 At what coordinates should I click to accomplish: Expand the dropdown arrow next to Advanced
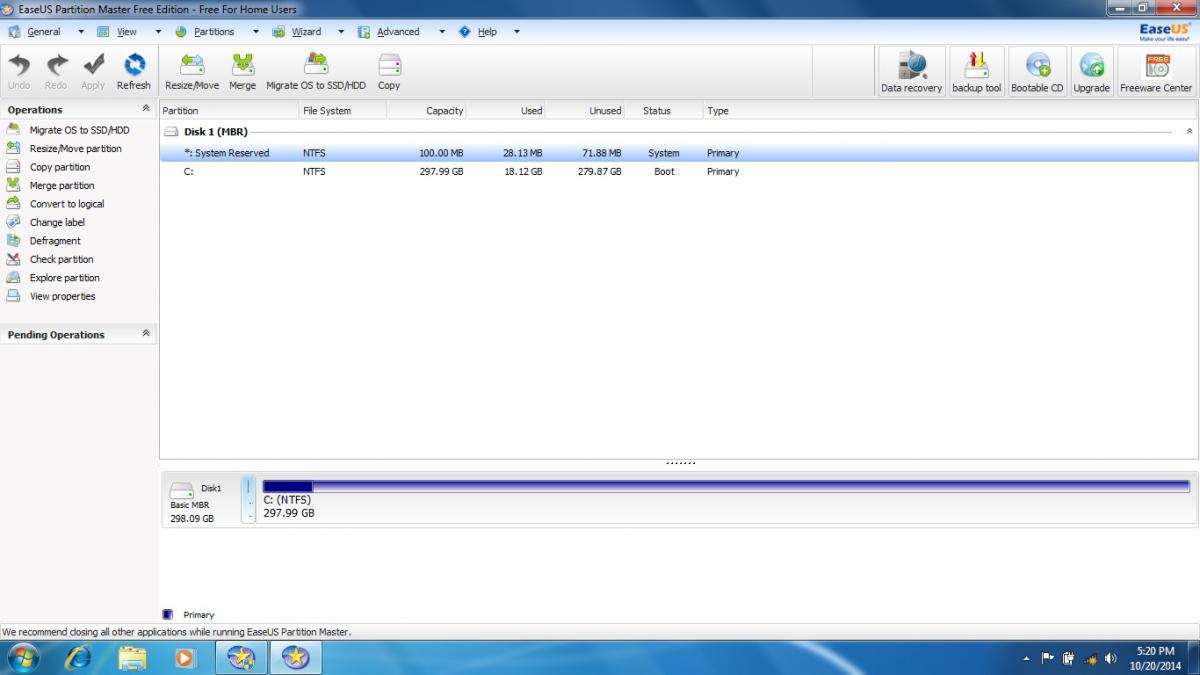click(442, 31)
